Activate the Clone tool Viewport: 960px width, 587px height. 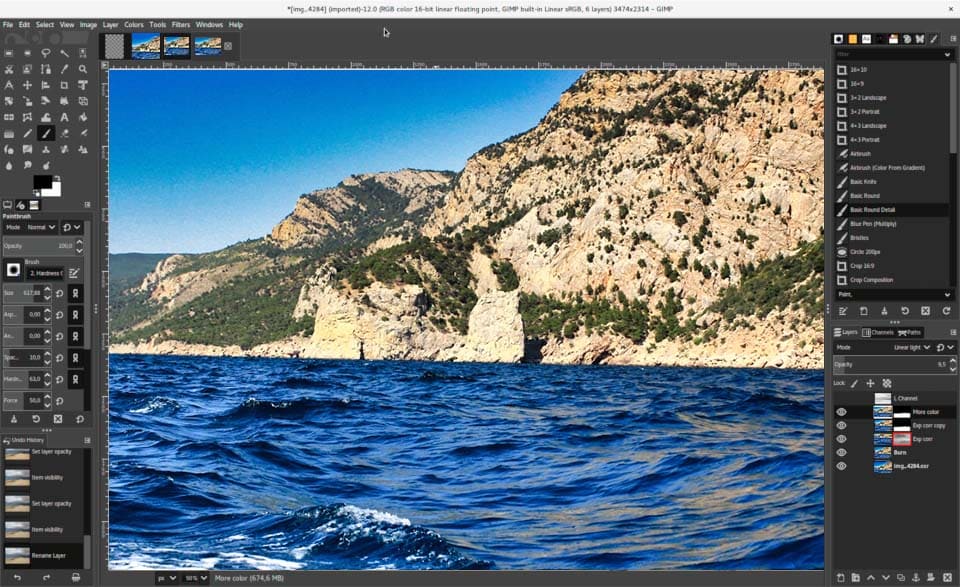(x=45, y=150)
